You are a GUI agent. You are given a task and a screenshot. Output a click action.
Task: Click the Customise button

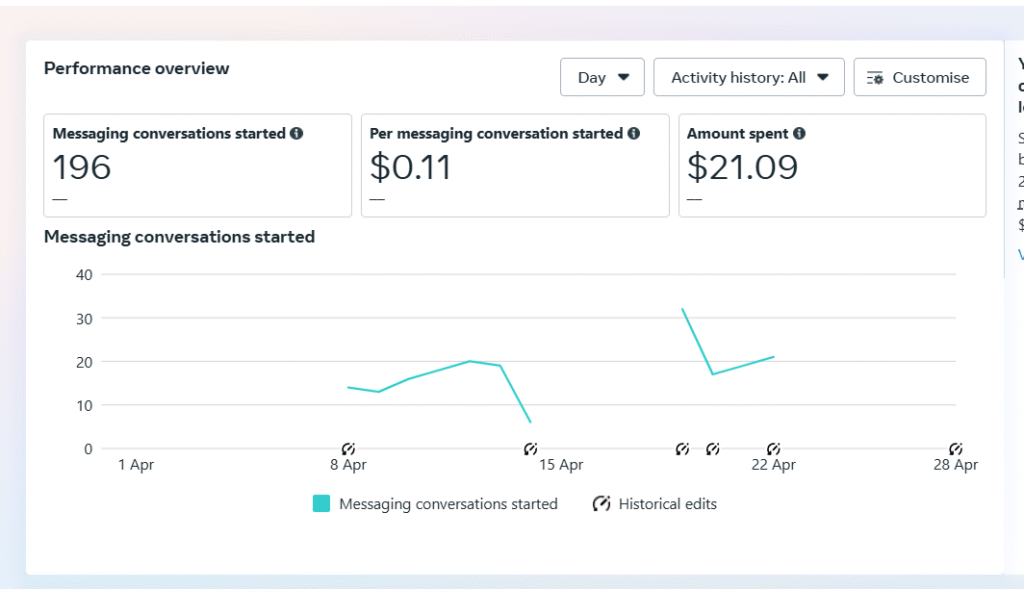click(919, 77)
